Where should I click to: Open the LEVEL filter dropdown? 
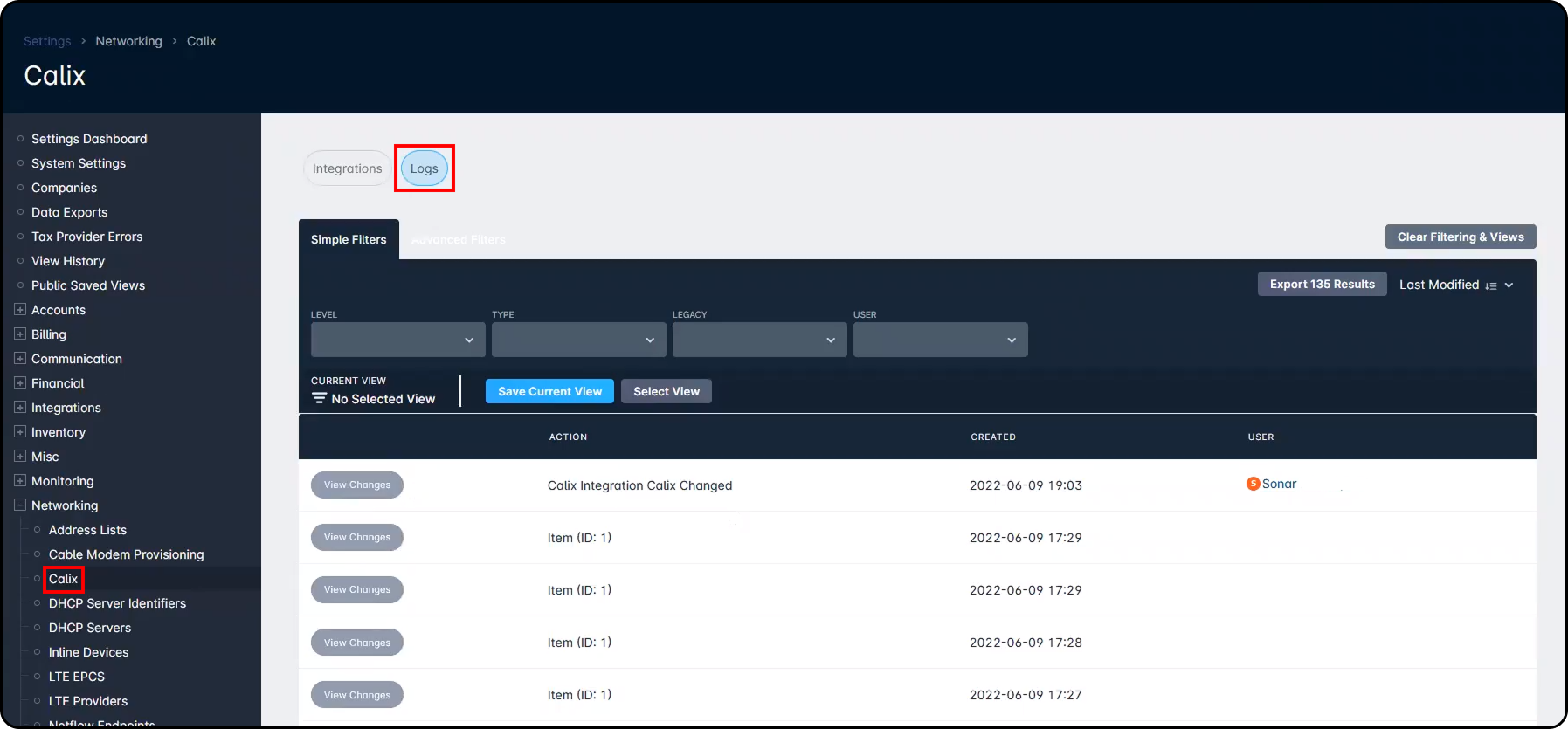(x=398, y=340)
